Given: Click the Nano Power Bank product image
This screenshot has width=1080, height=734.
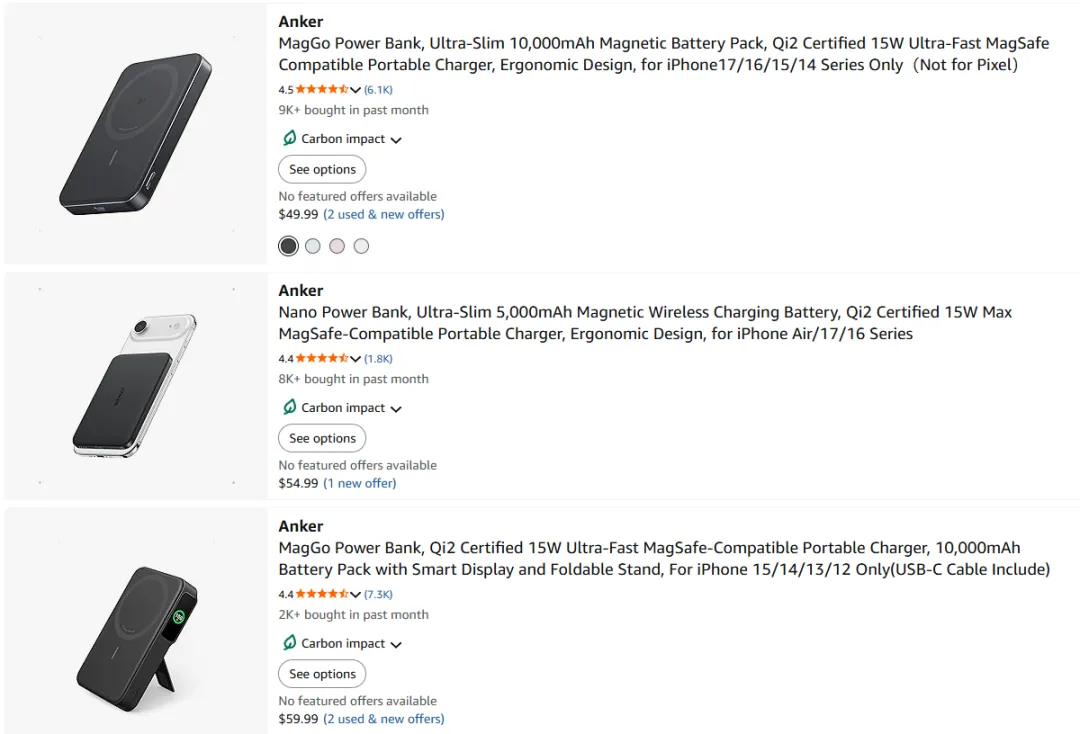Looking at the screenshot, I should (x=135, y=385).
